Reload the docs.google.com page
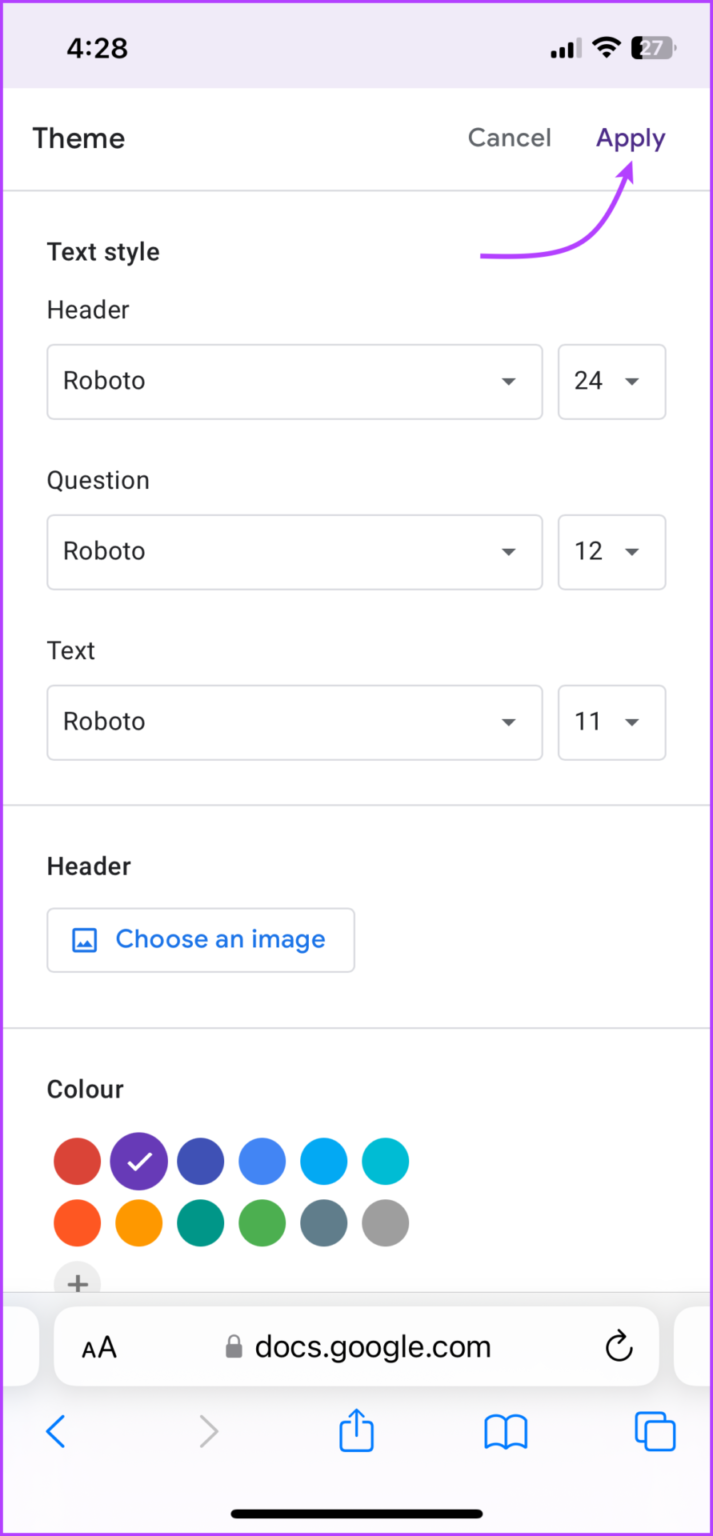Image resolution: width=713 pixels, height=1536 pixels. pyautogui.click(x=619, y=1346)
